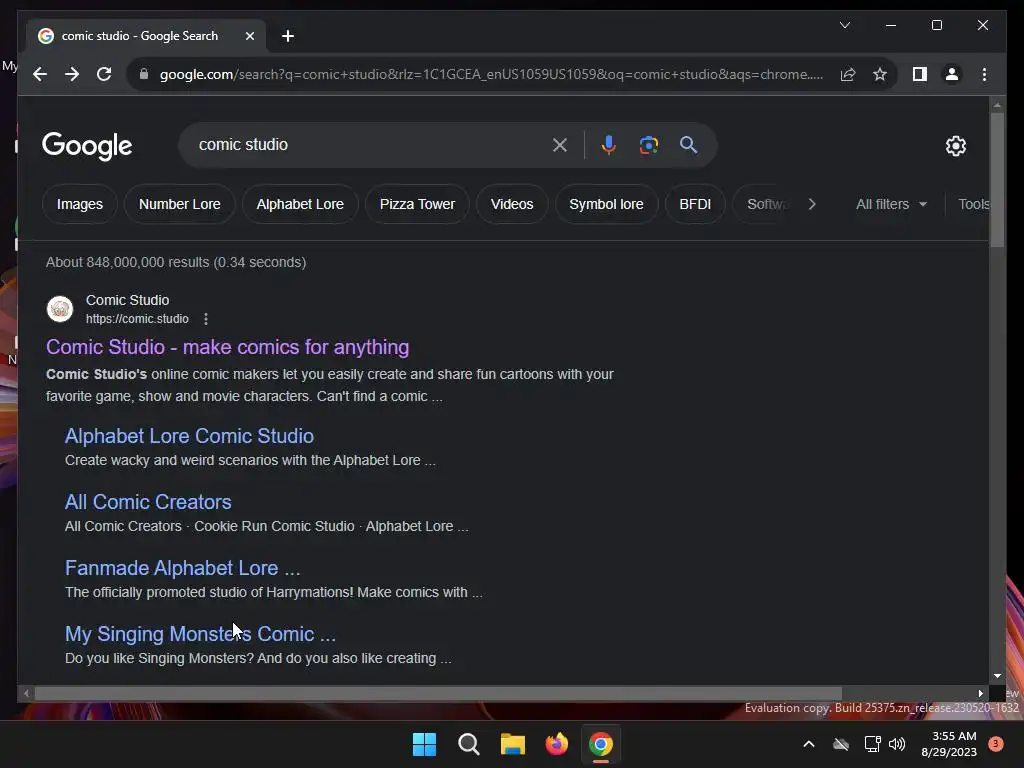The image size is (1024, 768).
Task: Share this page icon in address bar
Action: [x=848, y=74]
